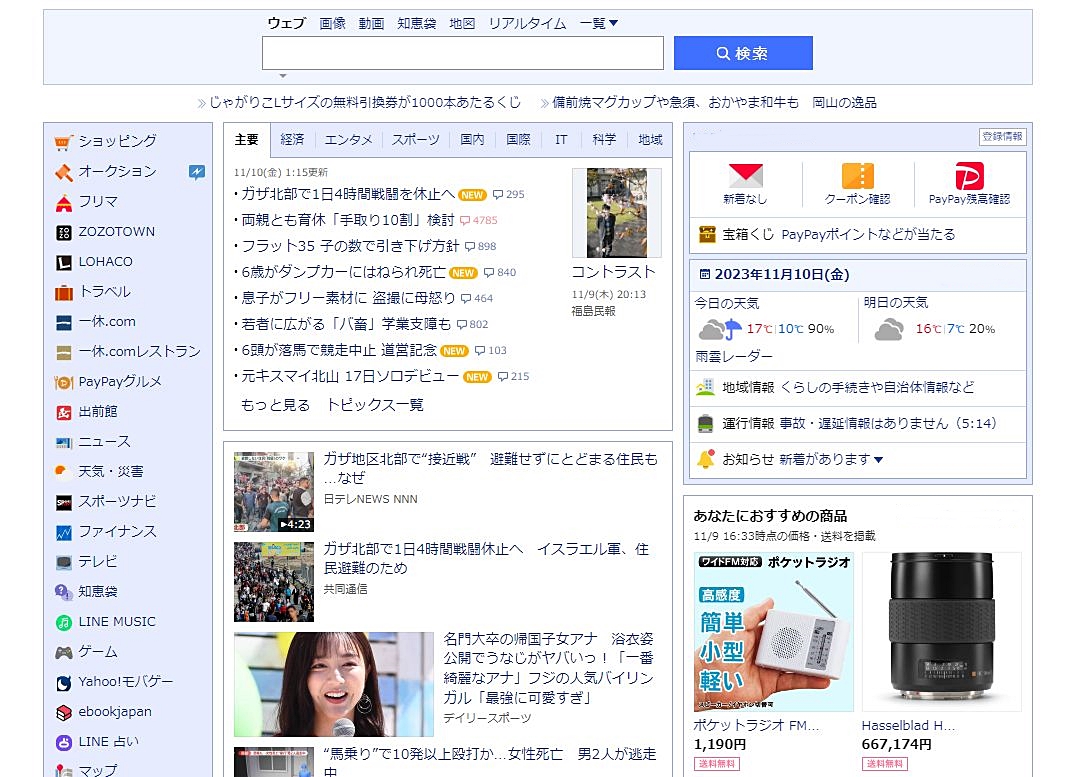Click the mail envelope icon 新着なし
The image size is (1092, 777).
click(x=745, y=176)
